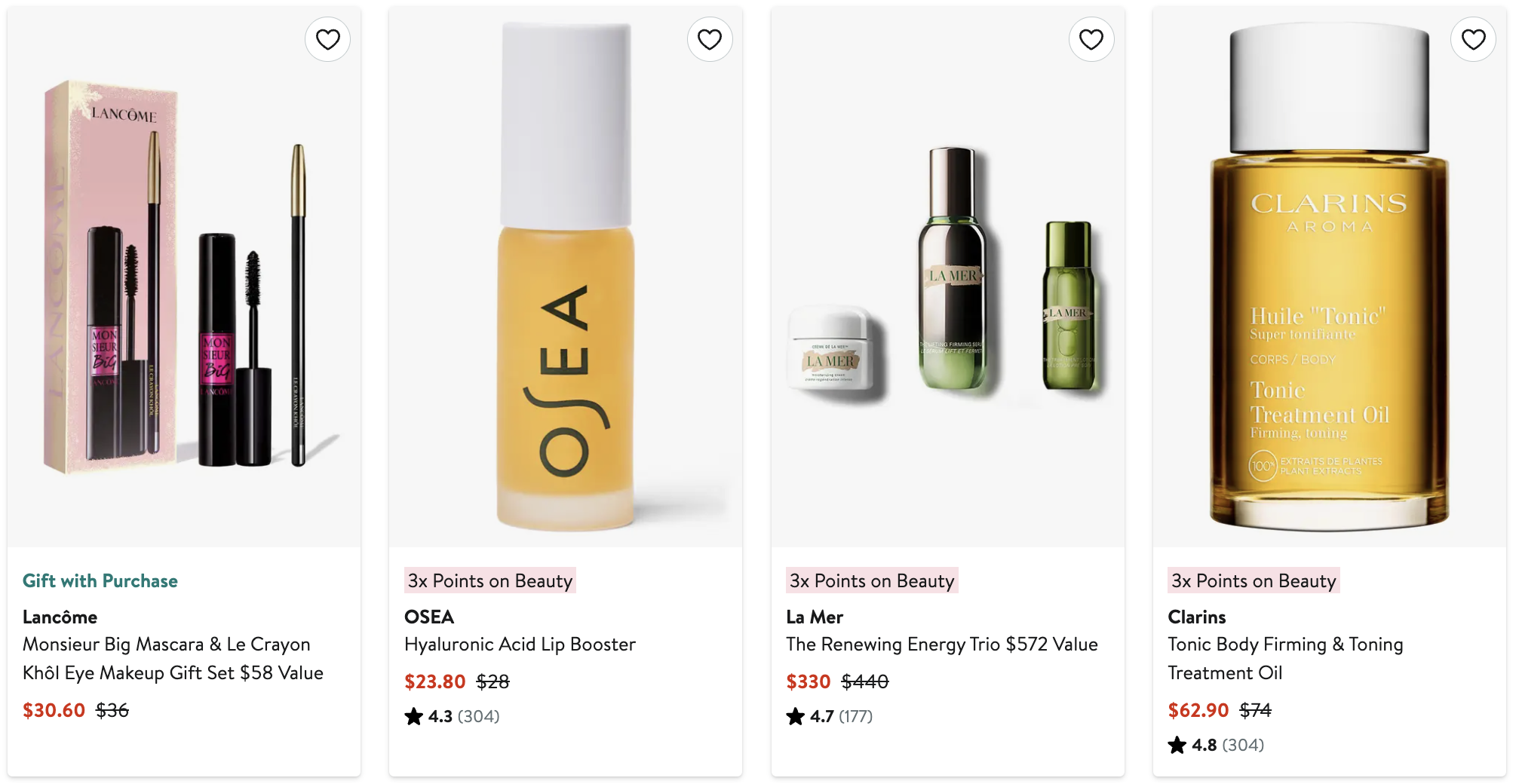This screenshot has width=1519, height=784.
Task: Open Gift with Purchase offer link
Action: (x=100, y=580)
